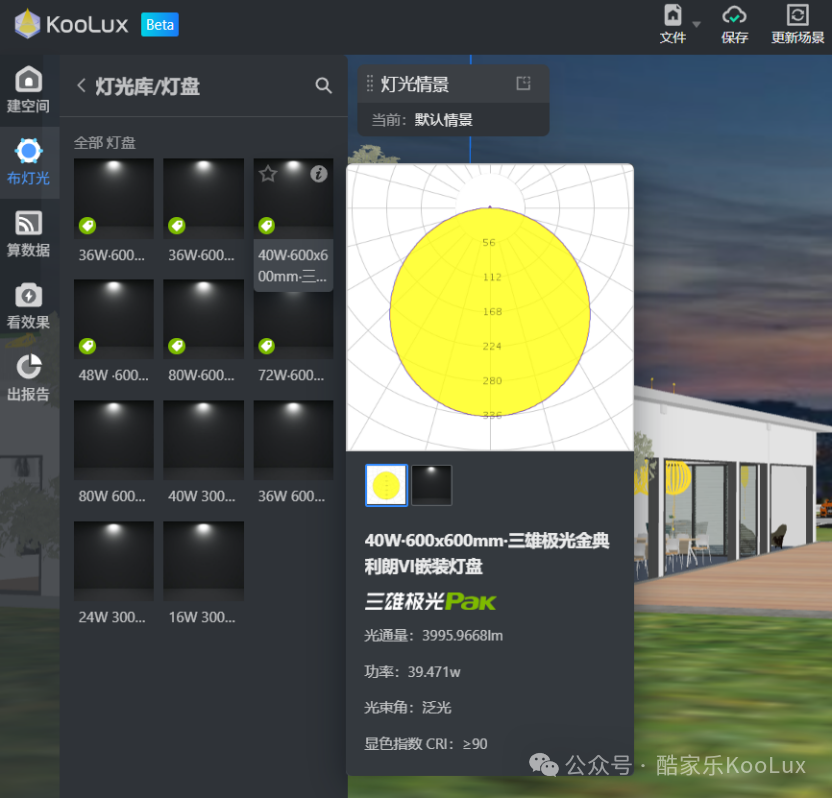832x798 pixels.
Task: Select the 布灯光 sidebar tab
Action: tap(28, 162)
